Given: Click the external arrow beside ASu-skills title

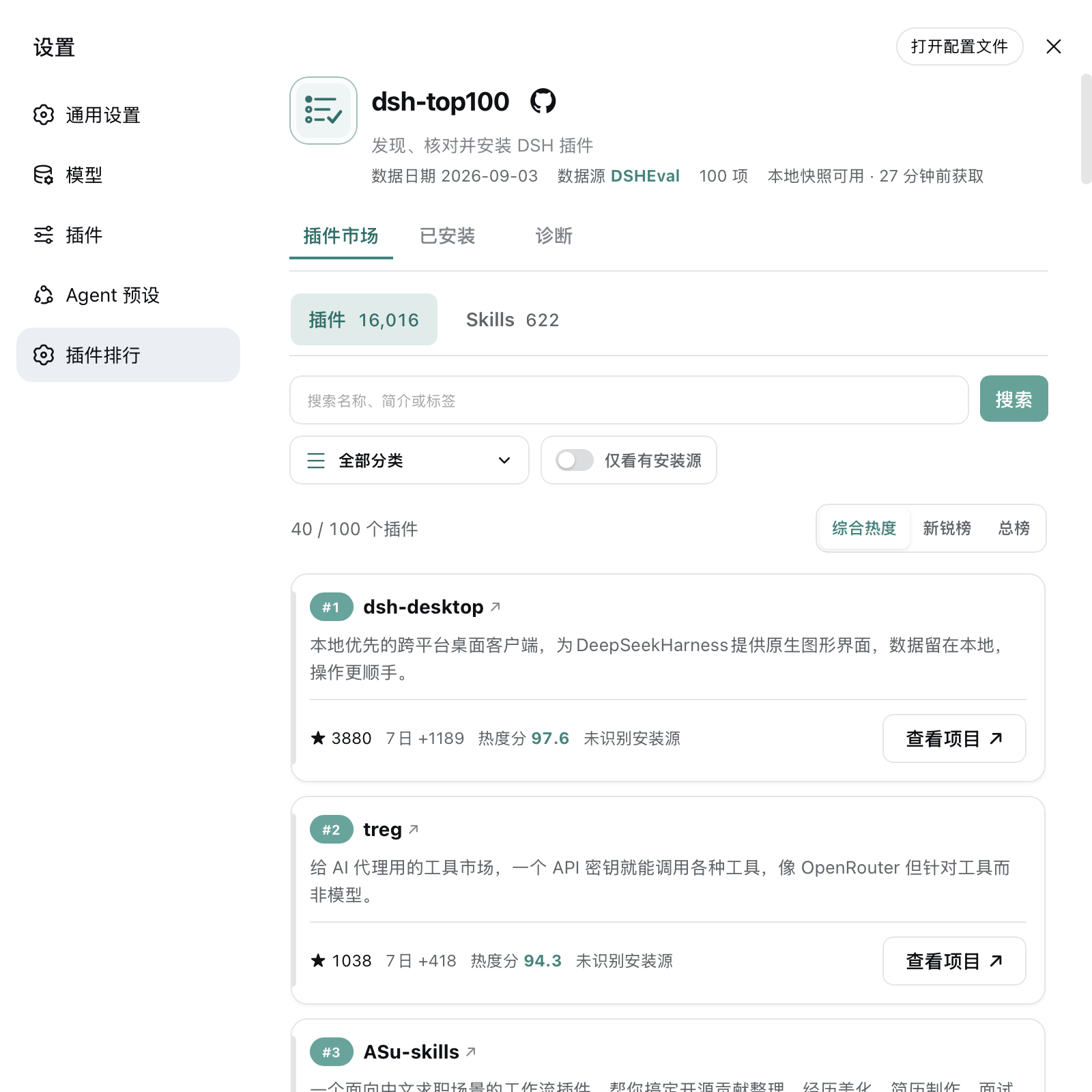Looking at the screenshot, I should 471,1052.
